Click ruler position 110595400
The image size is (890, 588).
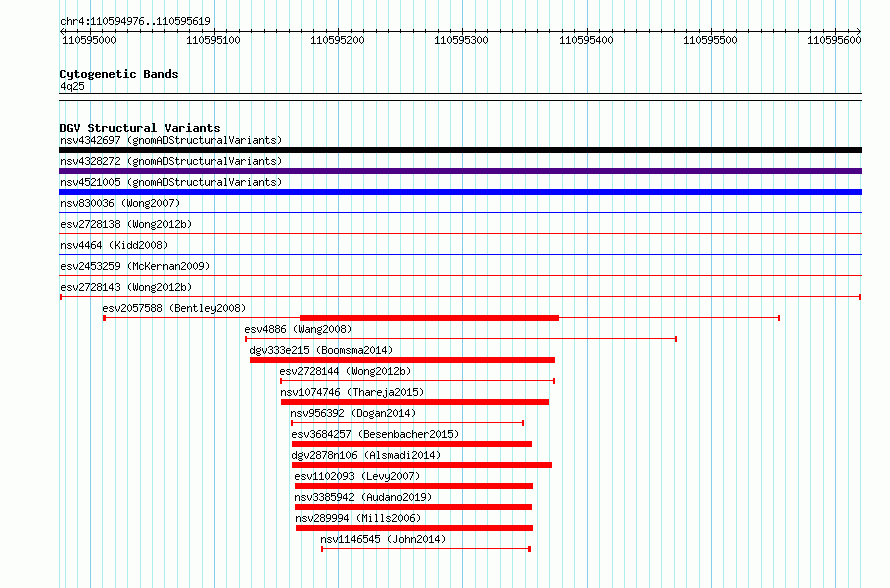click(x=586, y=40)
